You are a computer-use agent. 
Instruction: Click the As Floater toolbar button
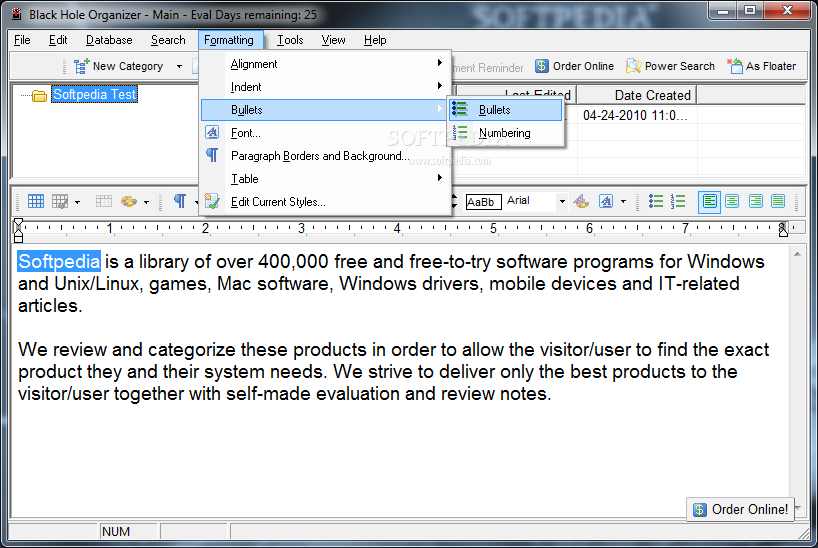pos(762,66)
